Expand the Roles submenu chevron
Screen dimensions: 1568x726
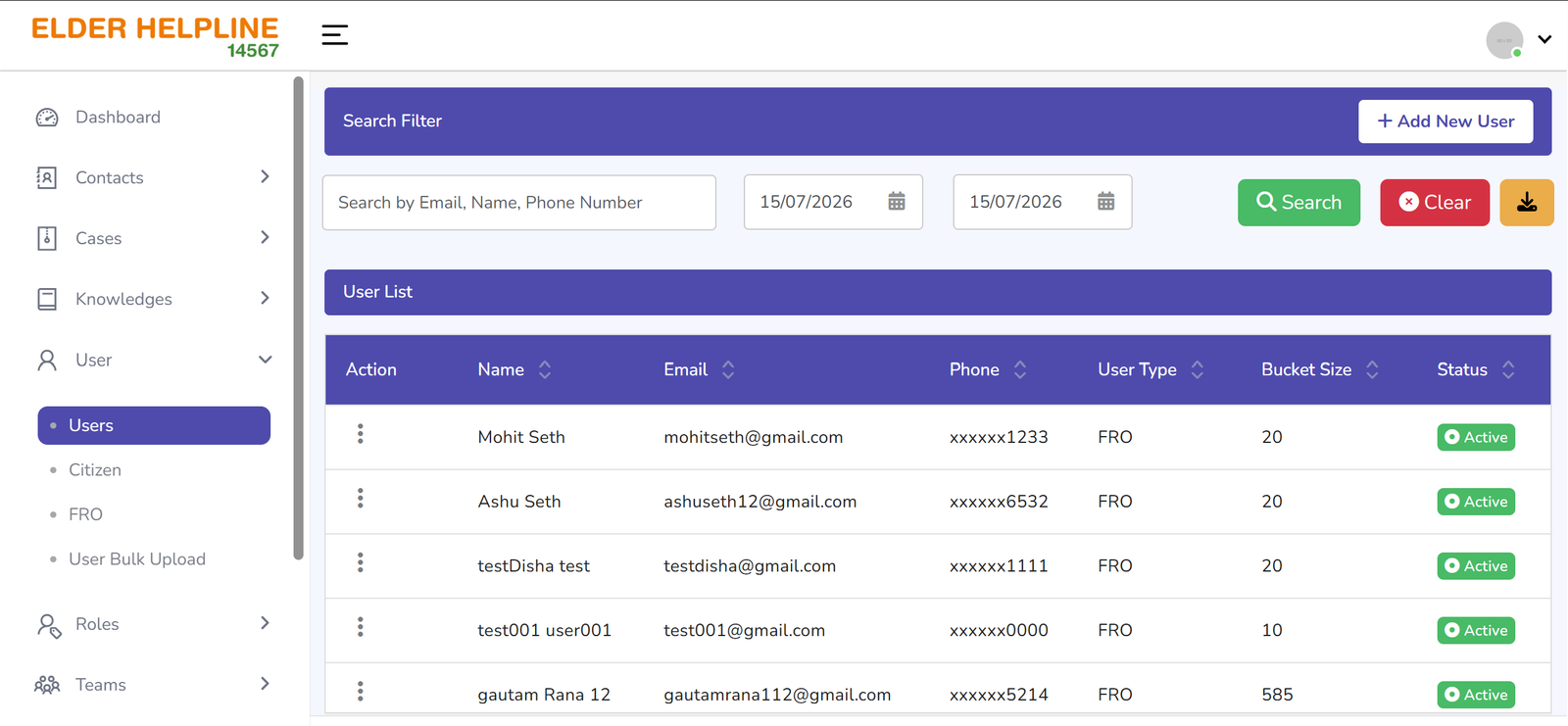pos(265,623)
